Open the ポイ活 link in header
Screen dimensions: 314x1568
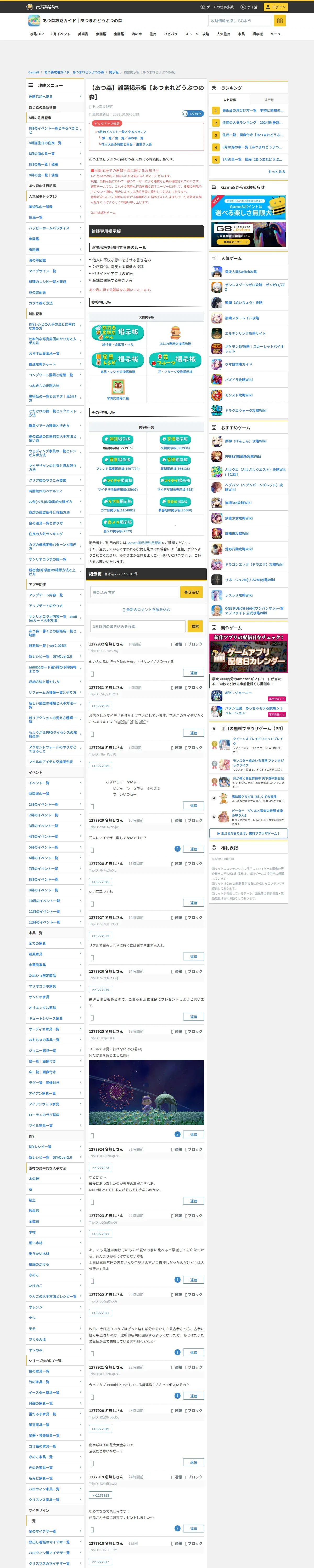coord(249,7)
